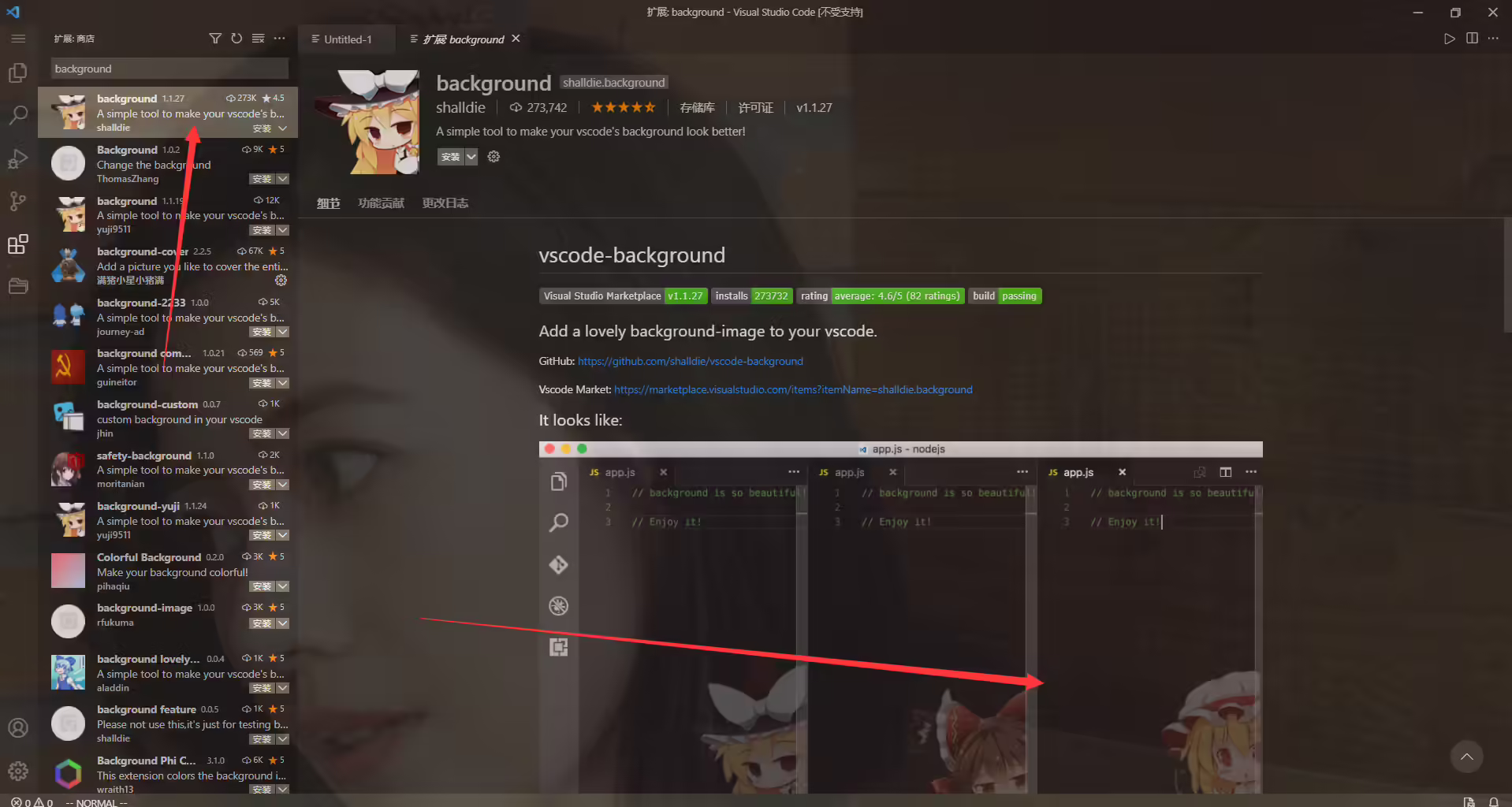Expand install dropdown for safety-background

(283, 485)
